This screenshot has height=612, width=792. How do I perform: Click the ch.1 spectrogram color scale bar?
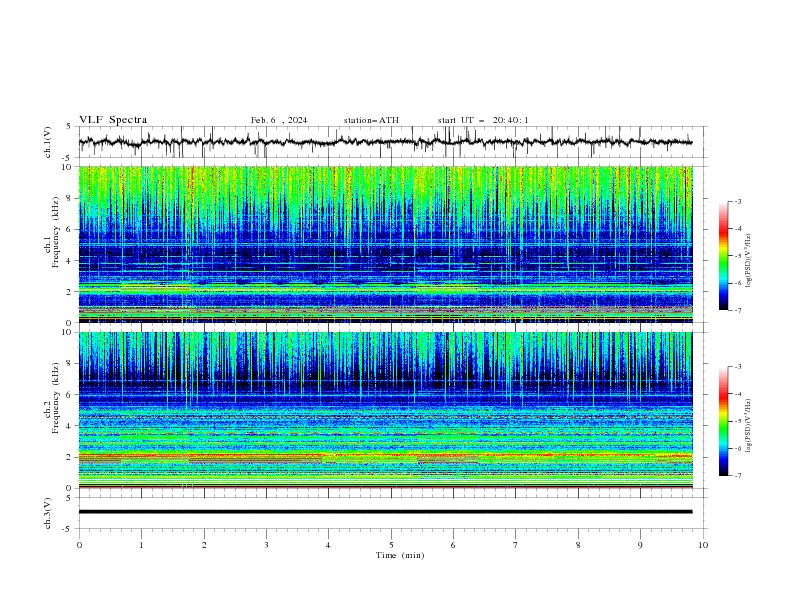tap(723, 256)
